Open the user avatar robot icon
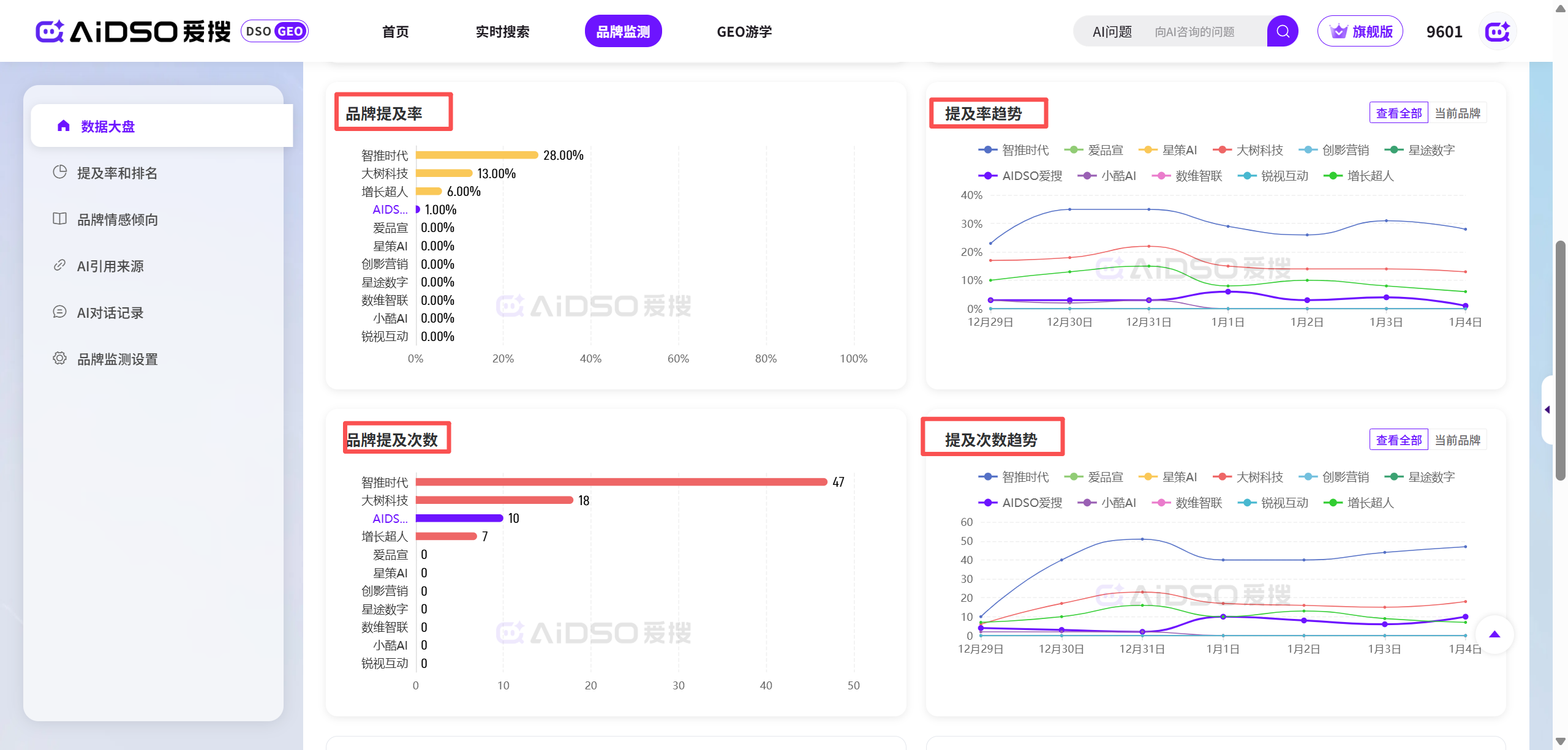Screen dimensions: 1568x750 coord(1497,31)
